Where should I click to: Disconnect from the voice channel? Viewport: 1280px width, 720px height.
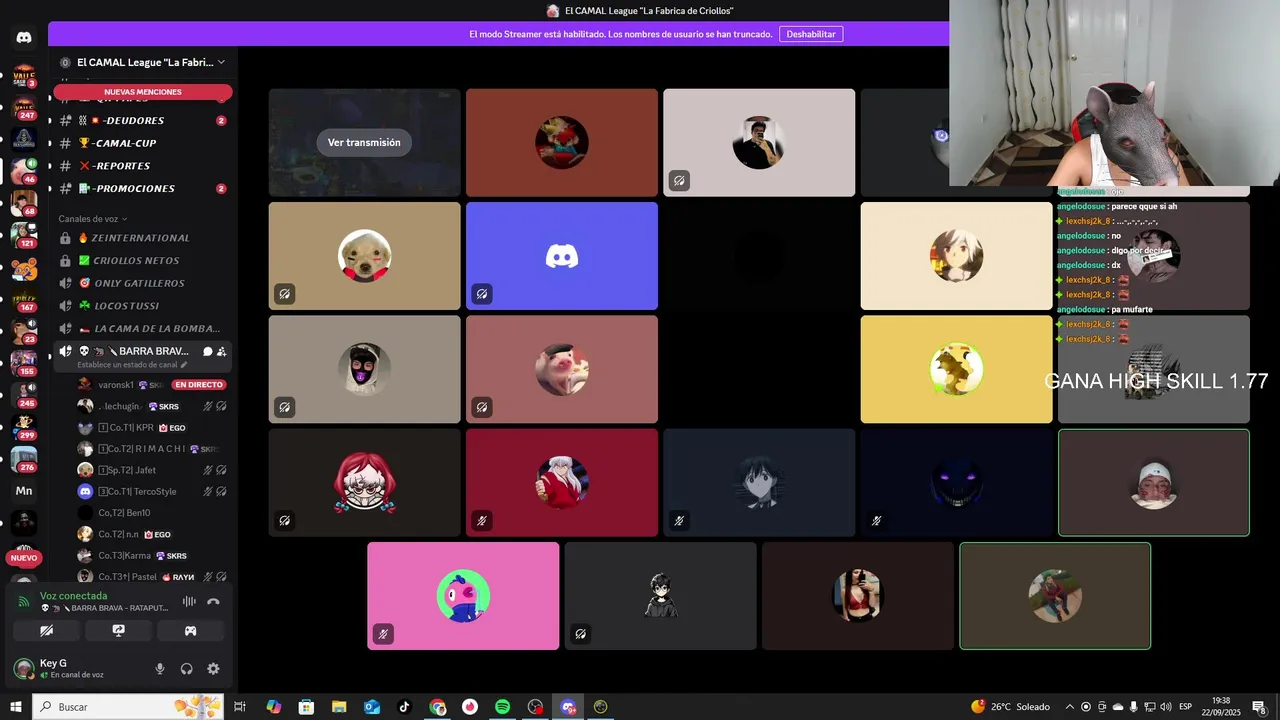(x=213, y=601)
